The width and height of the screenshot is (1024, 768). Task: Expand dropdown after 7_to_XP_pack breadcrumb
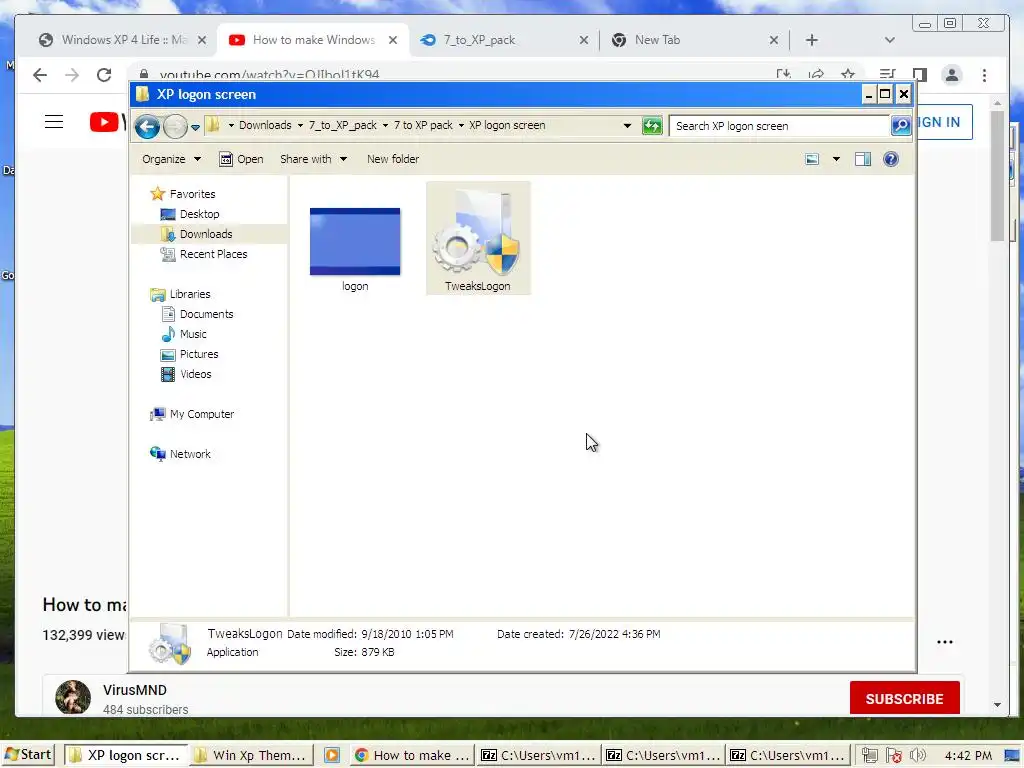coord(385,125)
